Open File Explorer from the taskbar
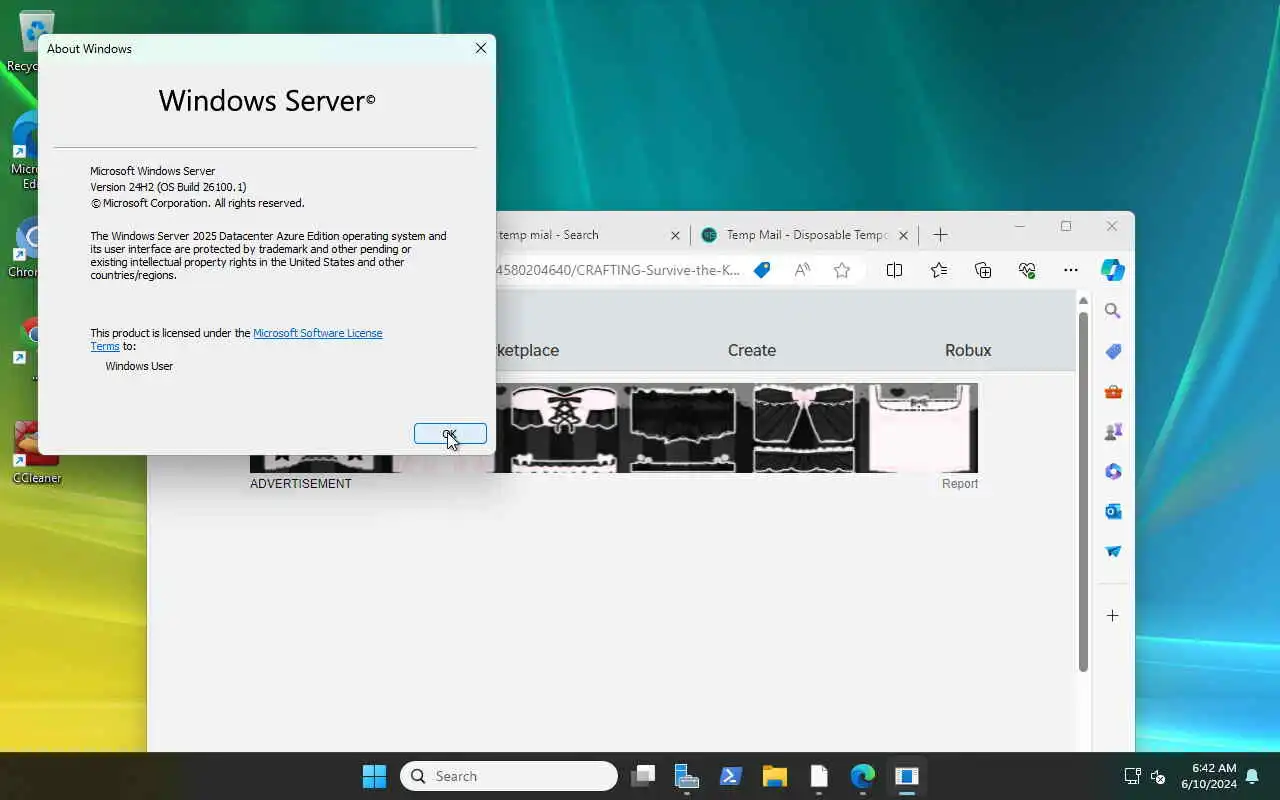The image size is (1280, 800). 775,776
